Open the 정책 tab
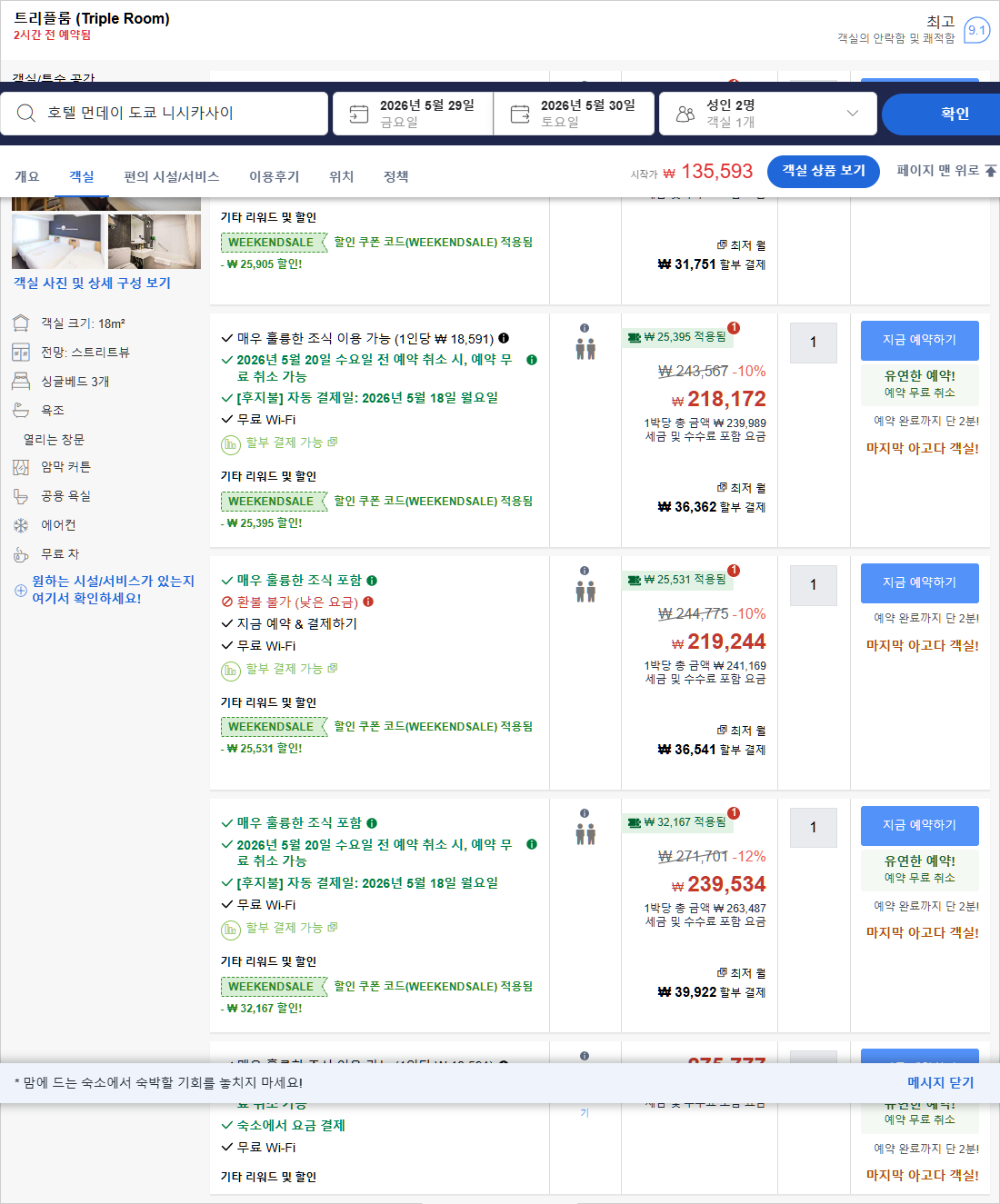 click(x=395, y=177)
